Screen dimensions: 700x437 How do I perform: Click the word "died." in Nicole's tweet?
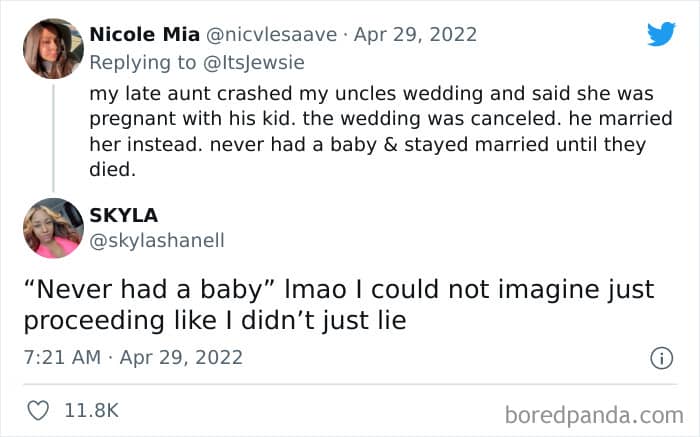(x=111, y=168)
